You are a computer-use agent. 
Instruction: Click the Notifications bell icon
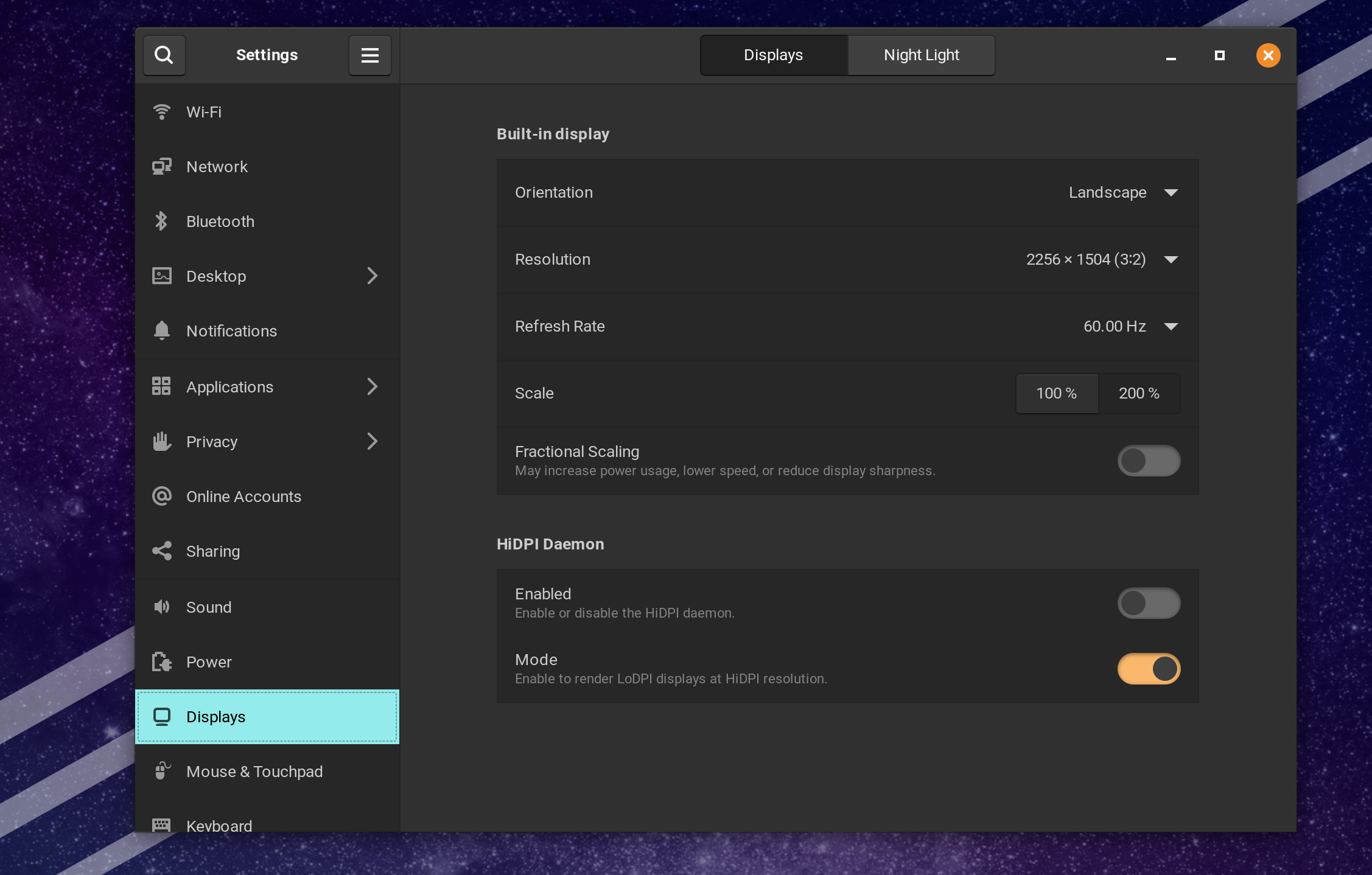(161, 331)
